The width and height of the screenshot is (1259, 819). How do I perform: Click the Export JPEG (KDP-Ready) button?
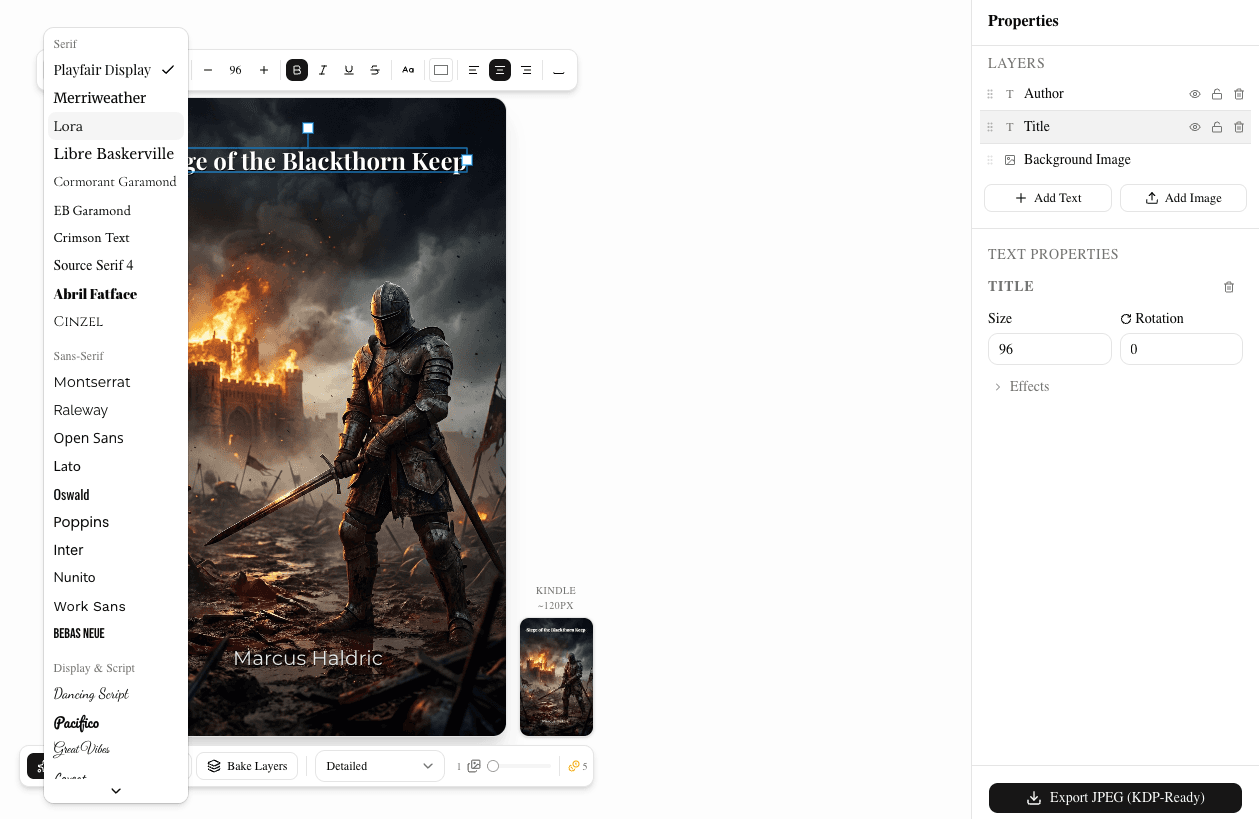[1114, 797]
